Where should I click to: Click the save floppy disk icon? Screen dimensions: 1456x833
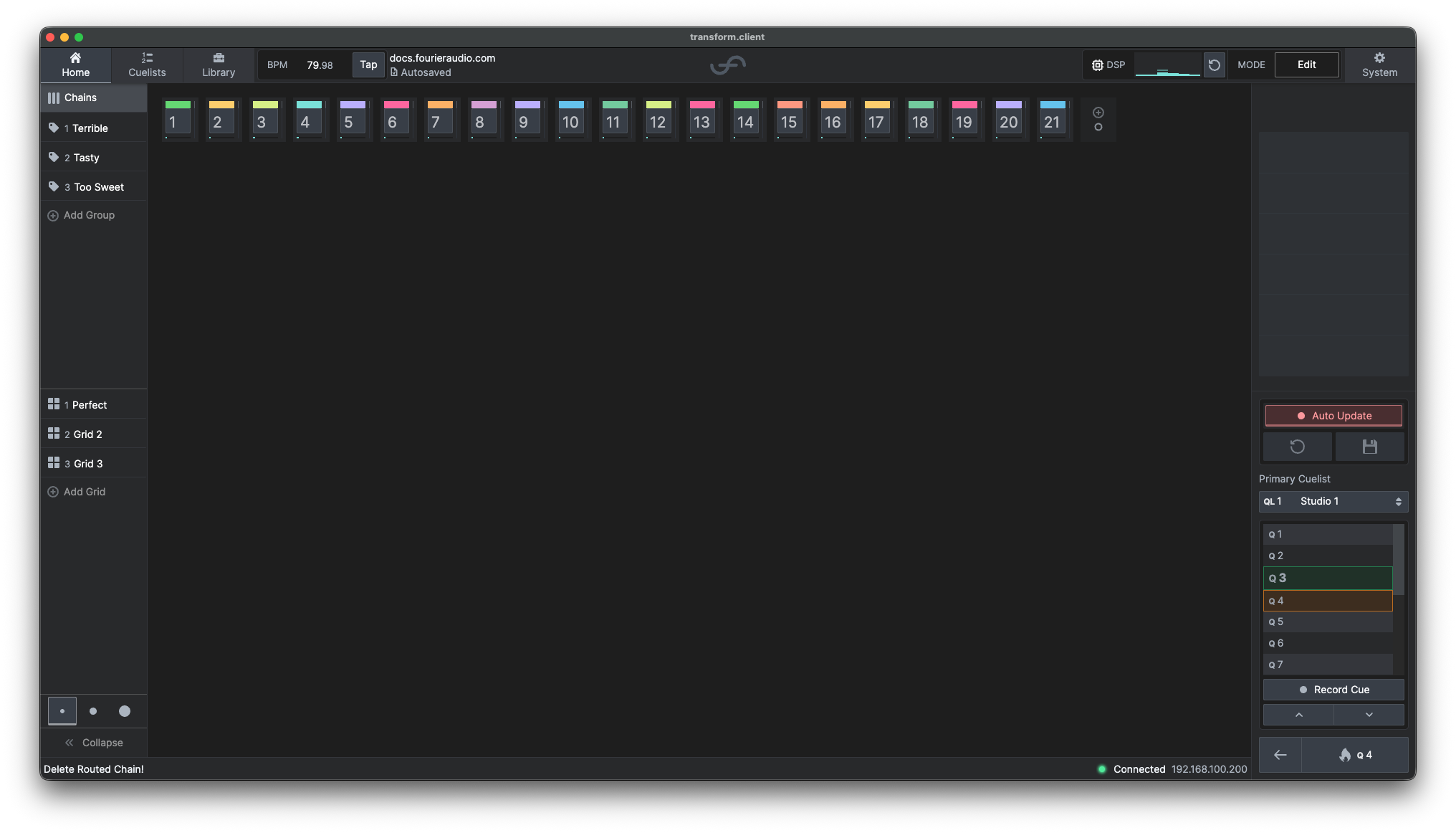[1369, 447]
